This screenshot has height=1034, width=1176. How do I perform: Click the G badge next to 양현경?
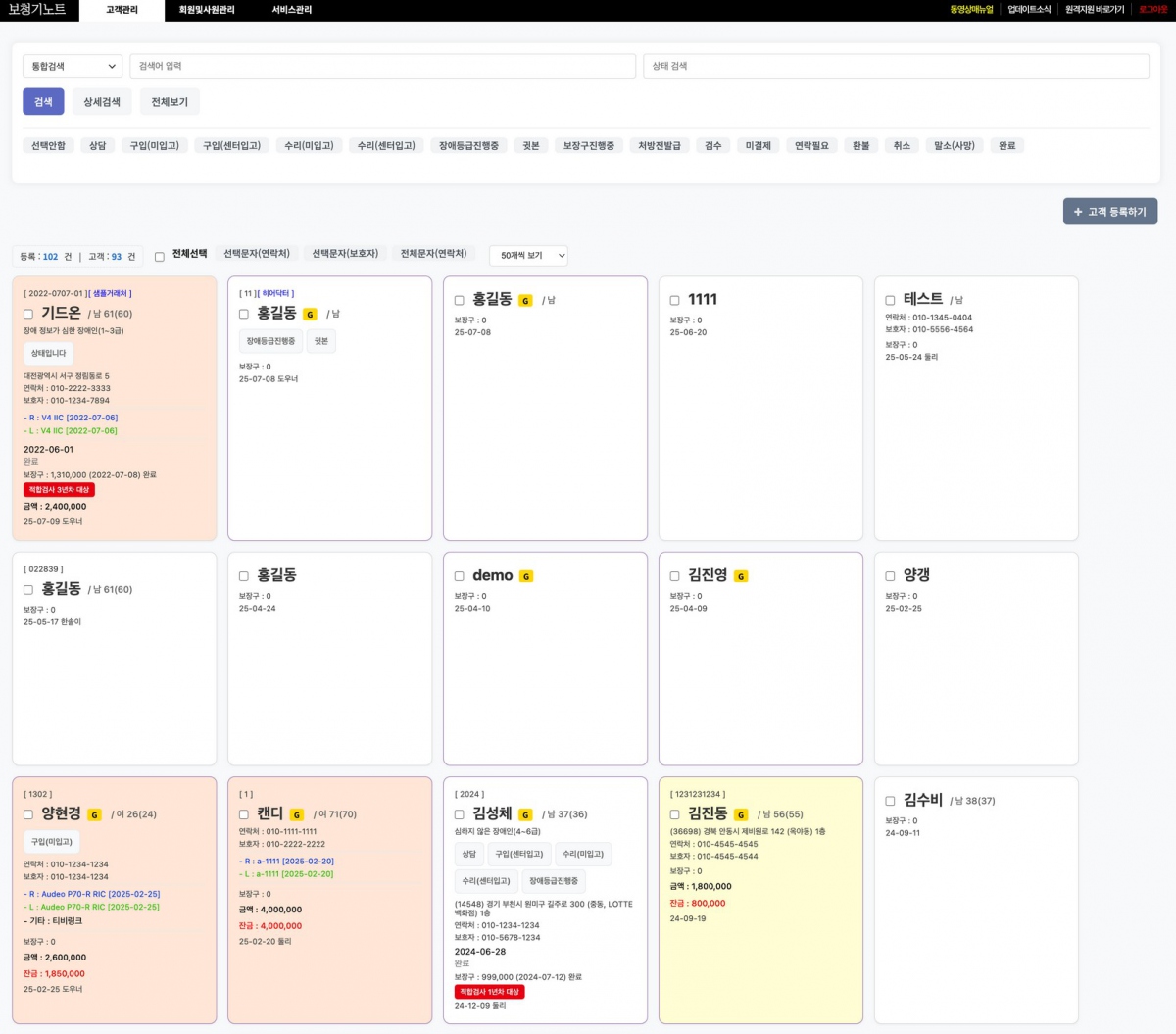tap(95, 814)
